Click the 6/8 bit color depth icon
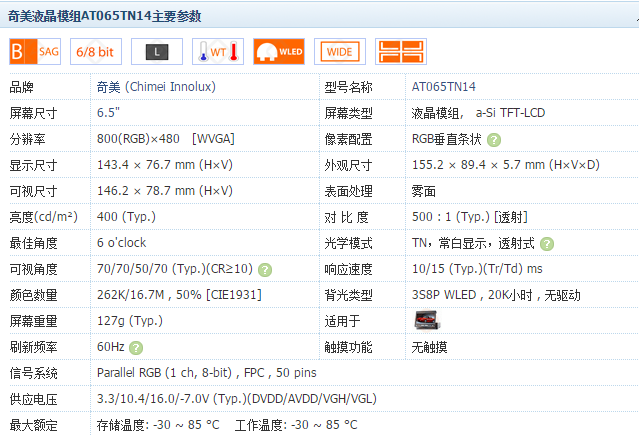The height and width of the screenshot is (436, 639). click(x=96, y=52)
